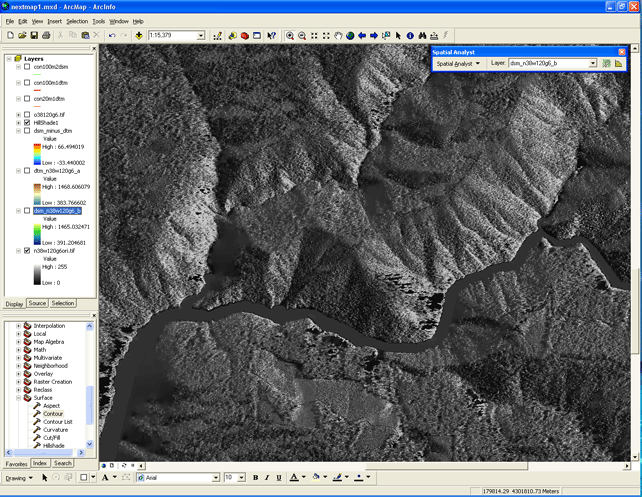Open the Arial font name dropdown
642x497 pixels.
[216, 478]
